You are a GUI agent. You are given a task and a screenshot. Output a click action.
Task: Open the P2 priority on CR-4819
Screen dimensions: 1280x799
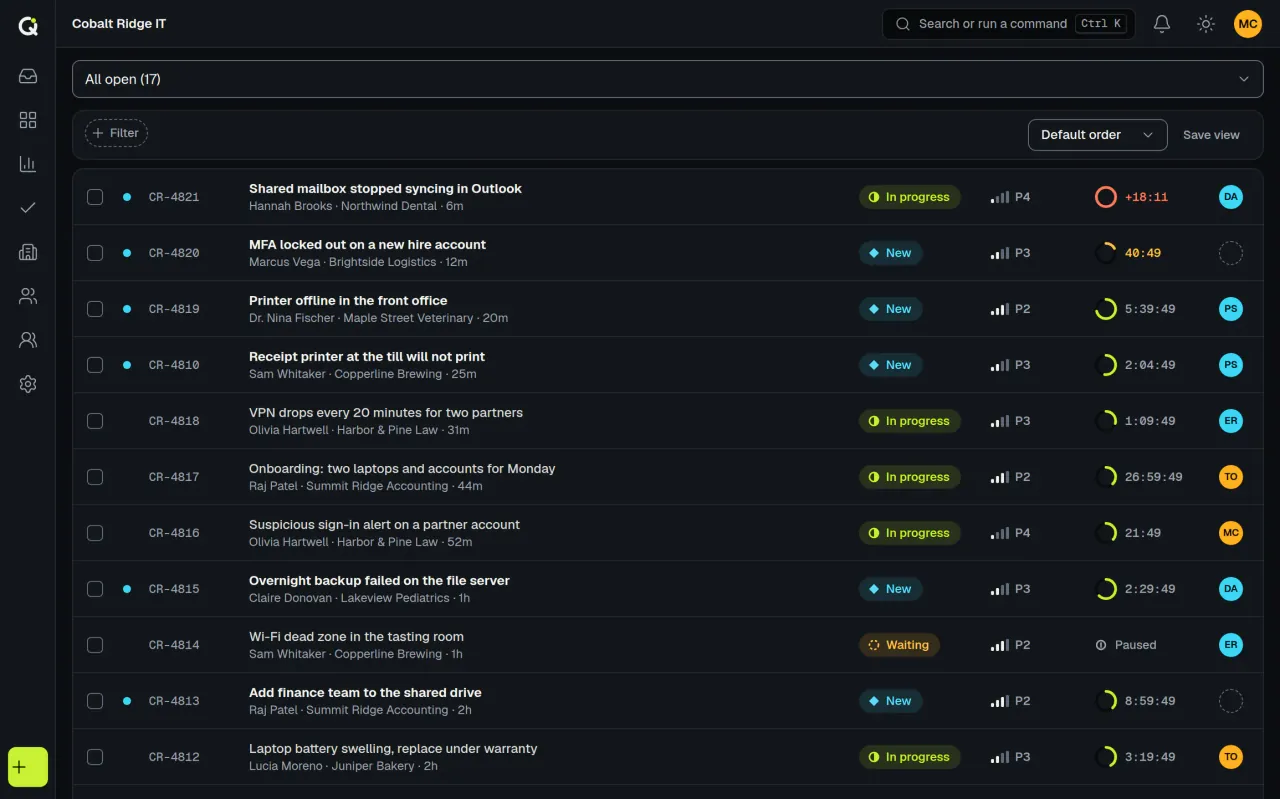point(1010,309)
